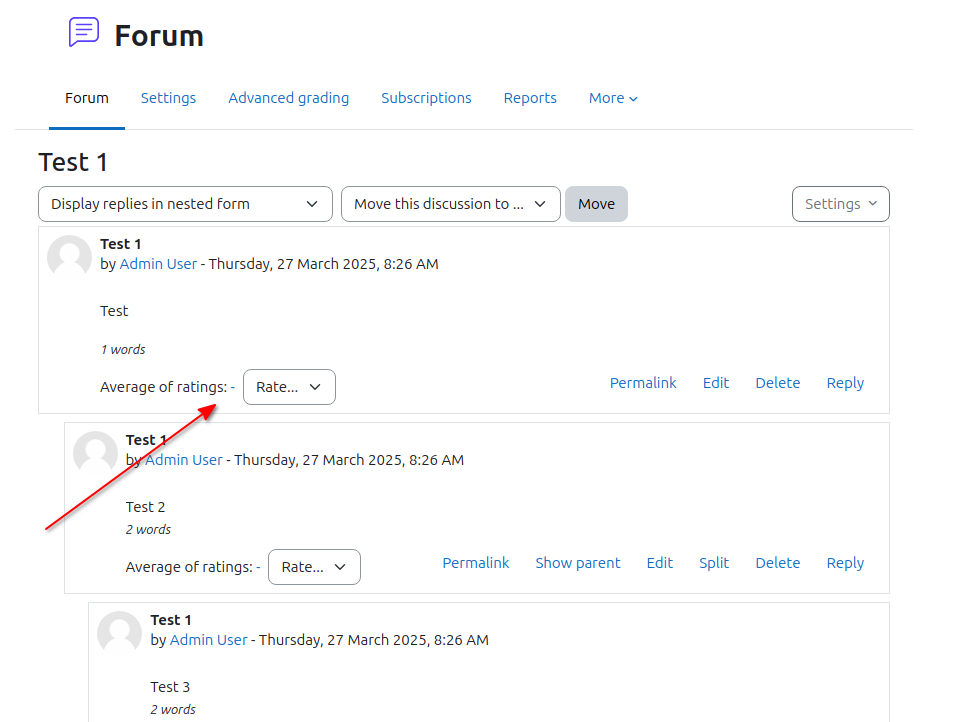Open Rate dropdown on Test 2 reply
The height and width of the screenshot is (722, 960).
(x=314, y=567)
